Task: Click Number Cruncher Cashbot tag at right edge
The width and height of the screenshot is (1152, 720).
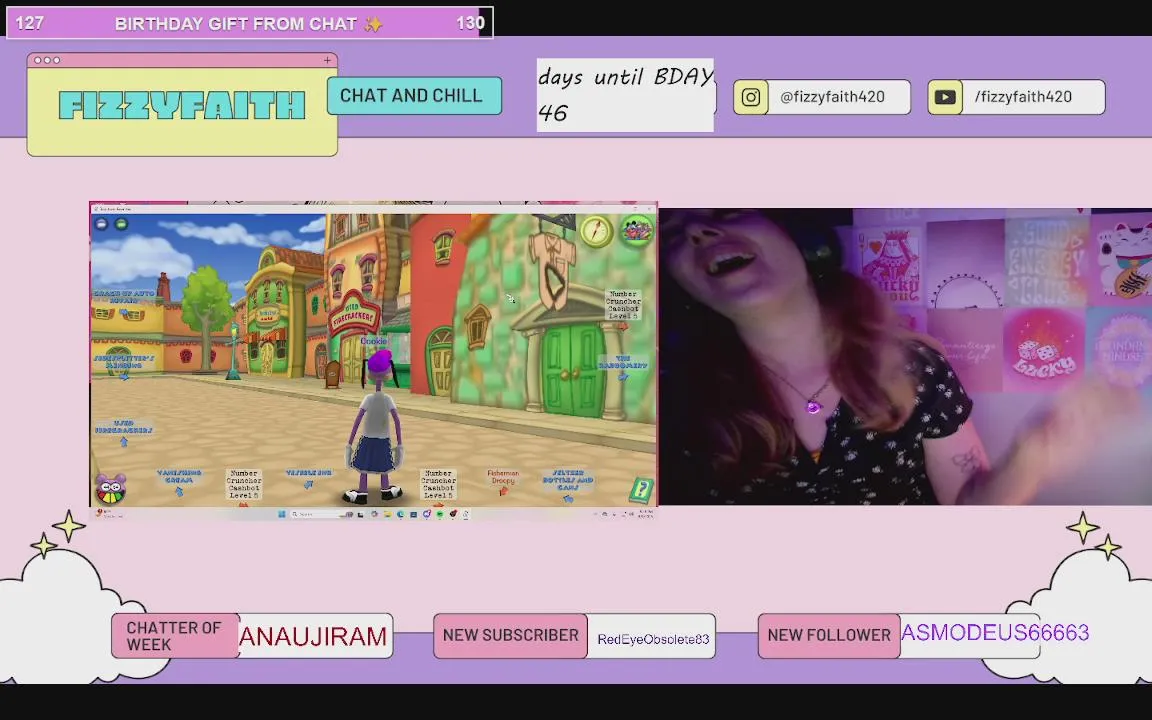Action: pyautogui.click(x=623, y=304)
